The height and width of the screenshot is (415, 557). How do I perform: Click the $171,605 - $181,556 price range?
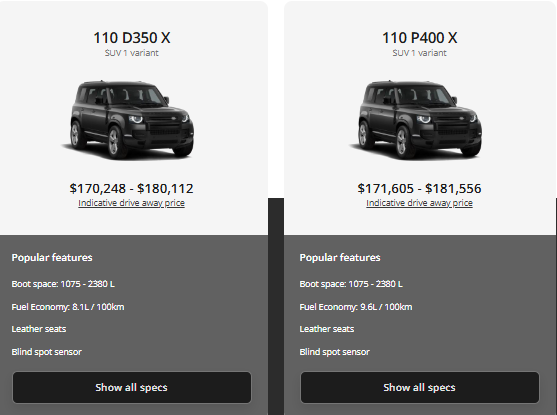tap(420, 188)
